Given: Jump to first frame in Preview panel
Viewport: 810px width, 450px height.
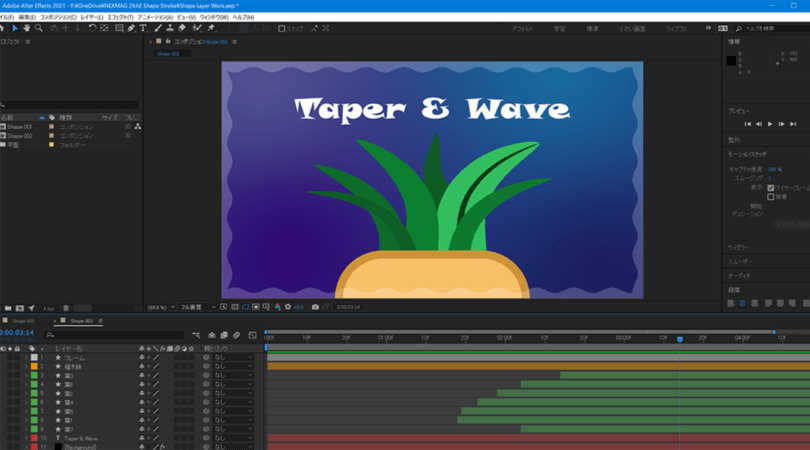Looking at the screenshot, I should coord(747,124).
